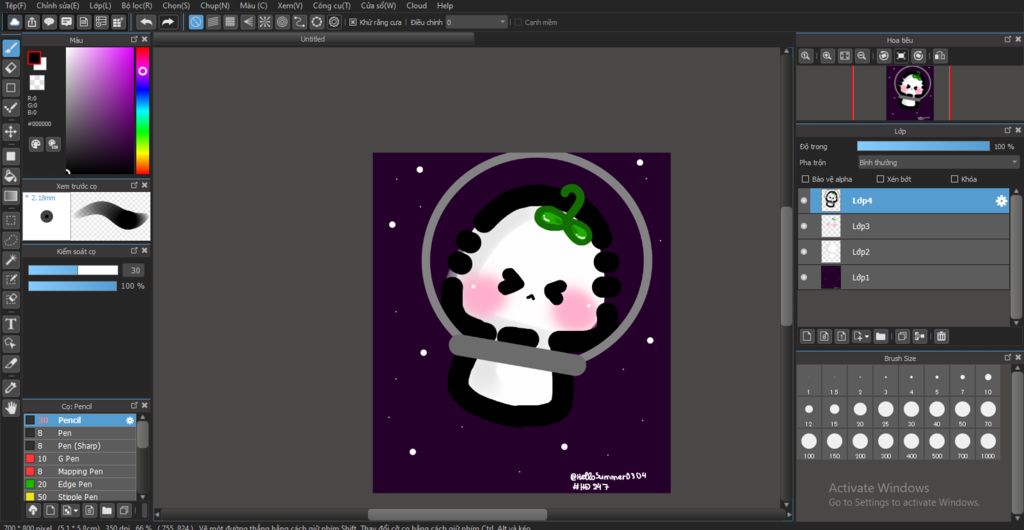Image resolution: width=1024 pixels, height=530 pixels.
Task: Click the zoom in icon in navigator
Action: [827, 56]
